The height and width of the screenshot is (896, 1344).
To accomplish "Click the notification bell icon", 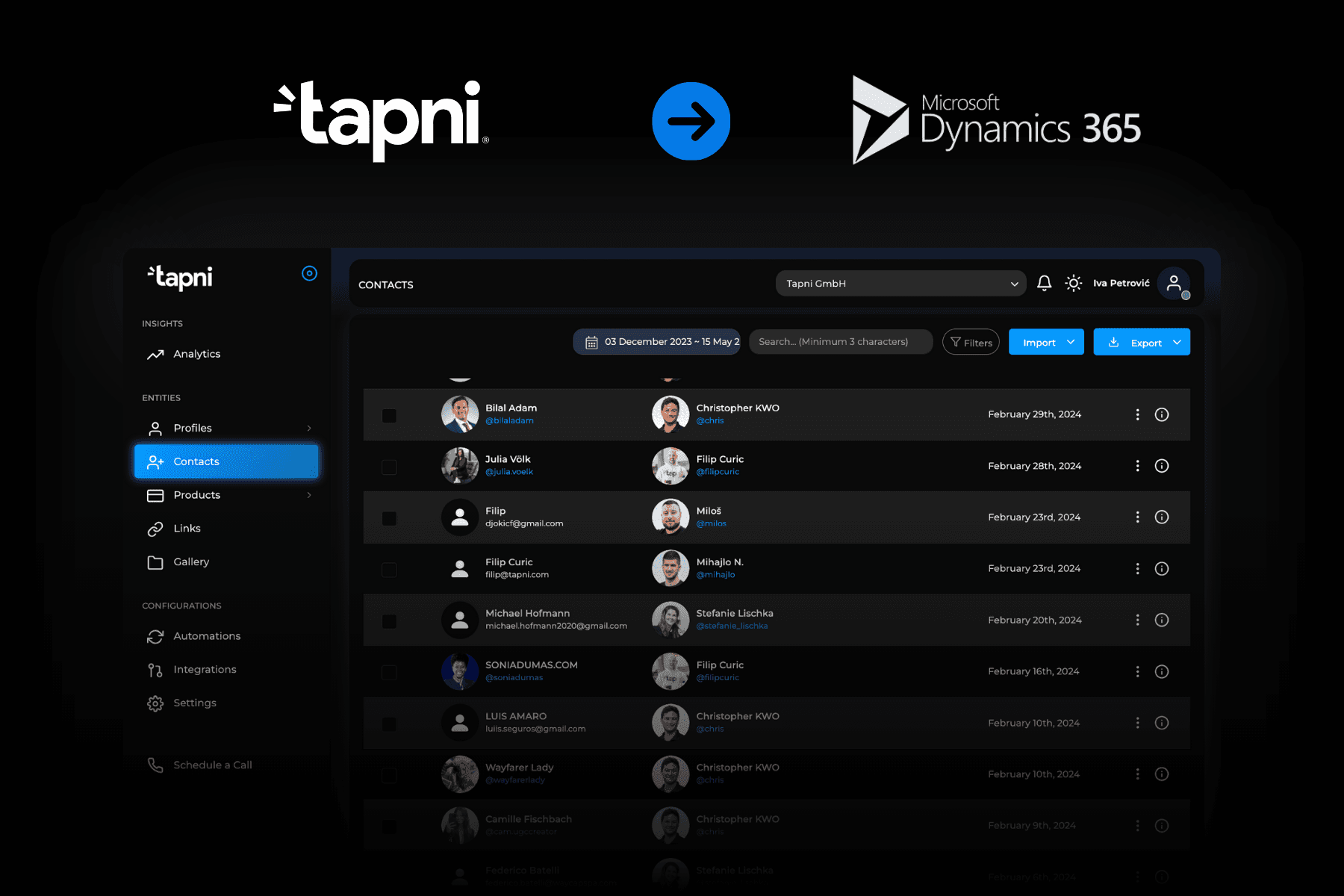I will coord(1045,283).
